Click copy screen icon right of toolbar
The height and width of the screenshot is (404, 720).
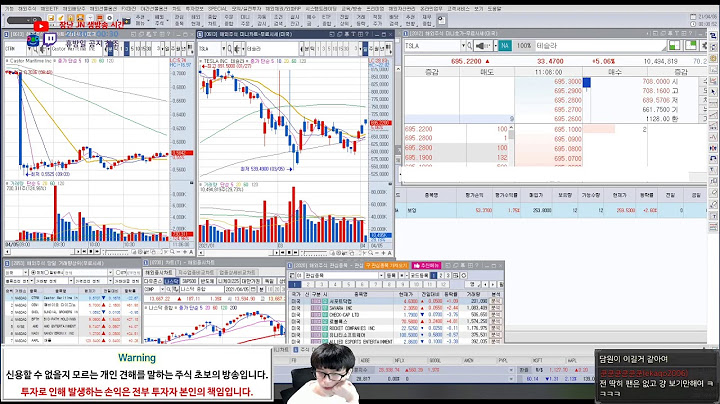click(441, 20)
